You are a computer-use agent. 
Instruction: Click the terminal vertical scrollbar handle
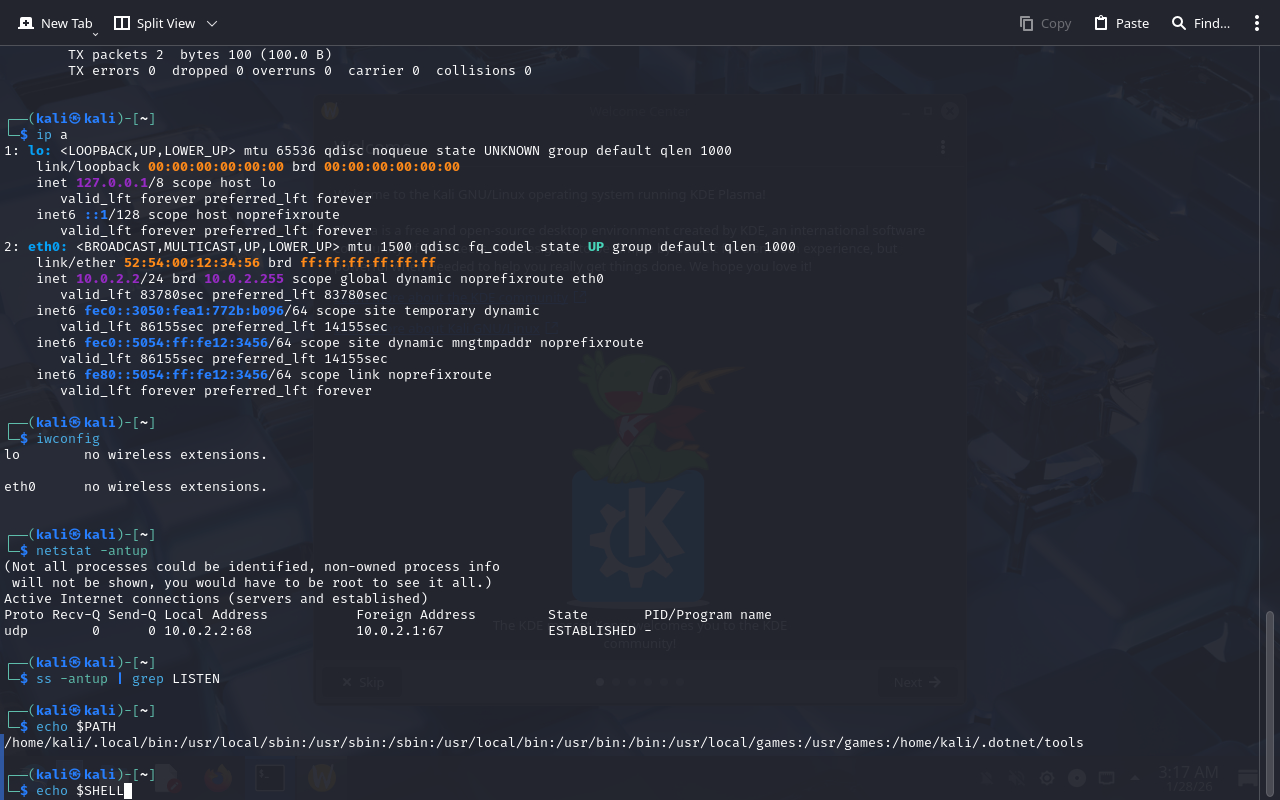1271,700
